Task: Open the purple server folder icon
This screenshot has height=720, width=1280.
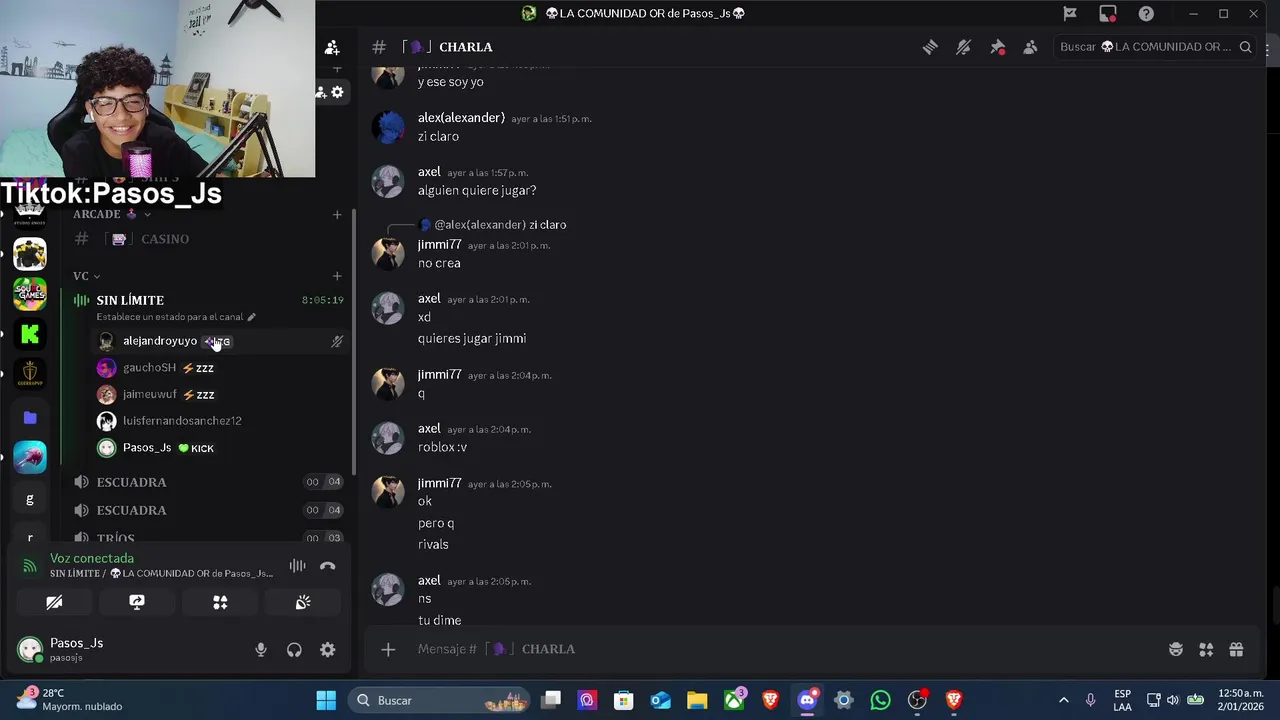Action: click(30, 417)
